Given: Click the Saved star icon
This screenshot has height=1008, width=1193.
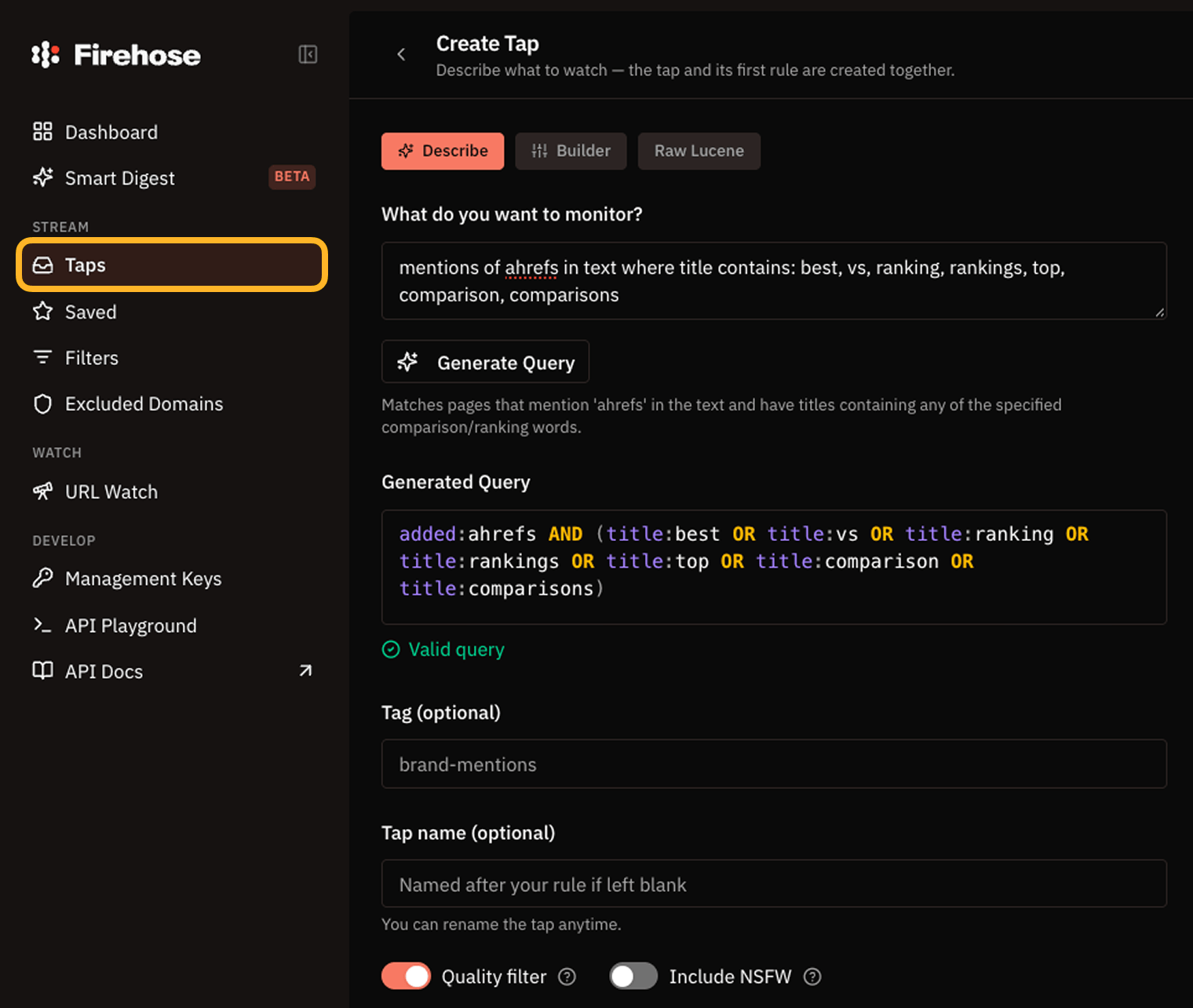Looking at the screenshot, I should coord(42,312).
